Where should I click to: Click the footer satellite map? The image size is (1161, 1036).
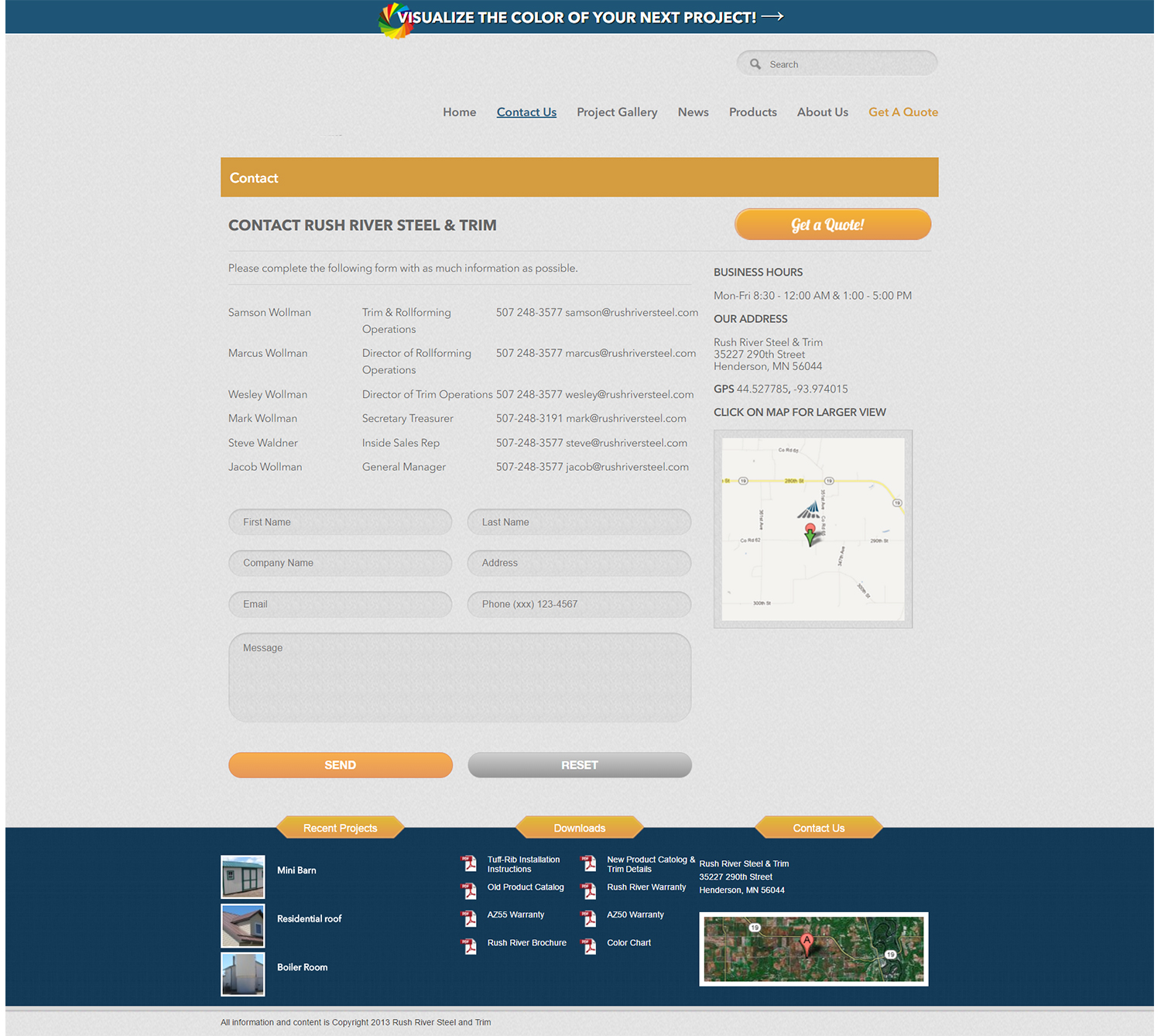click(x=813, y=949)
